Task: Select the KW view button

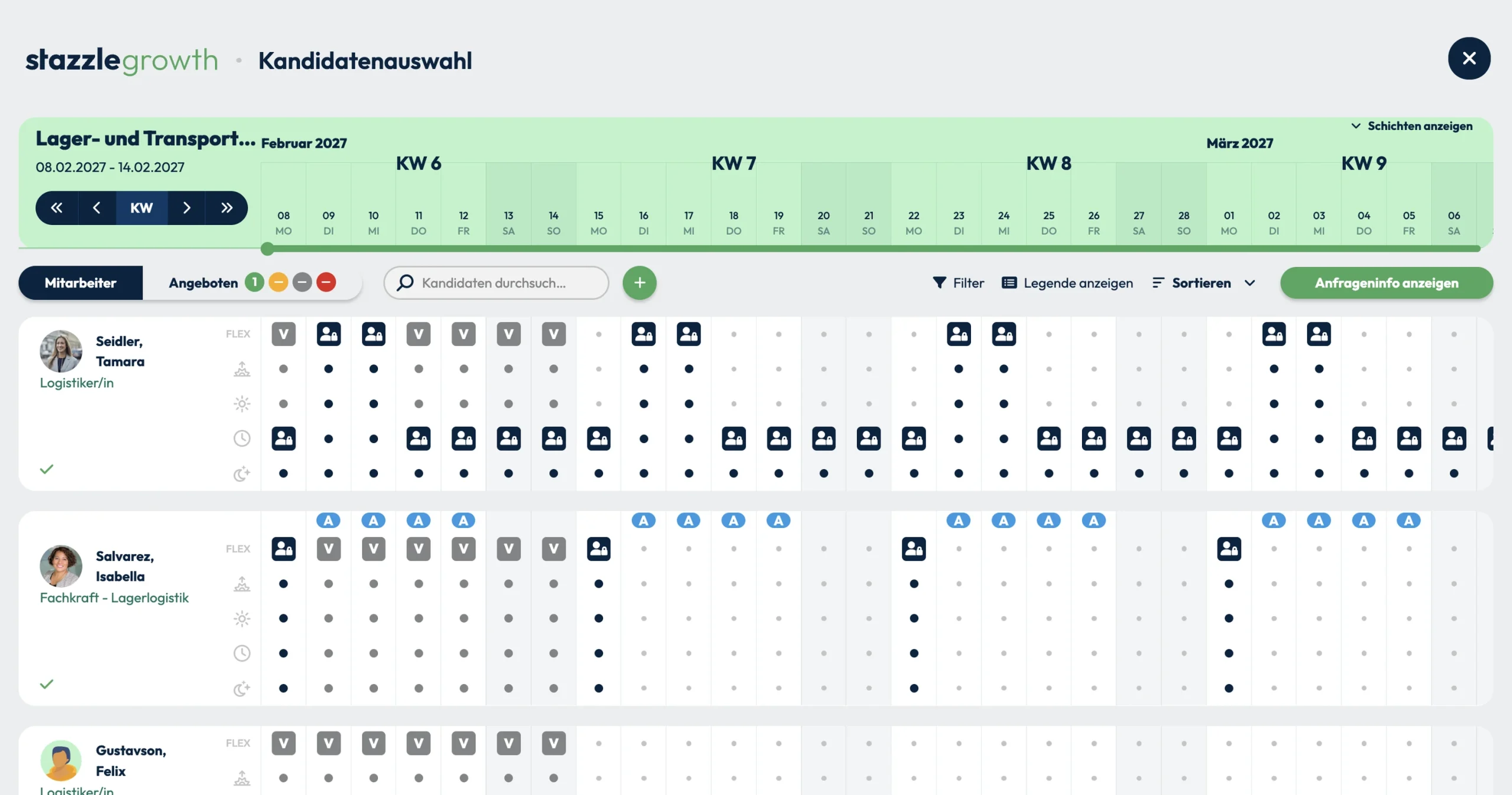Action: click(142, 208)
